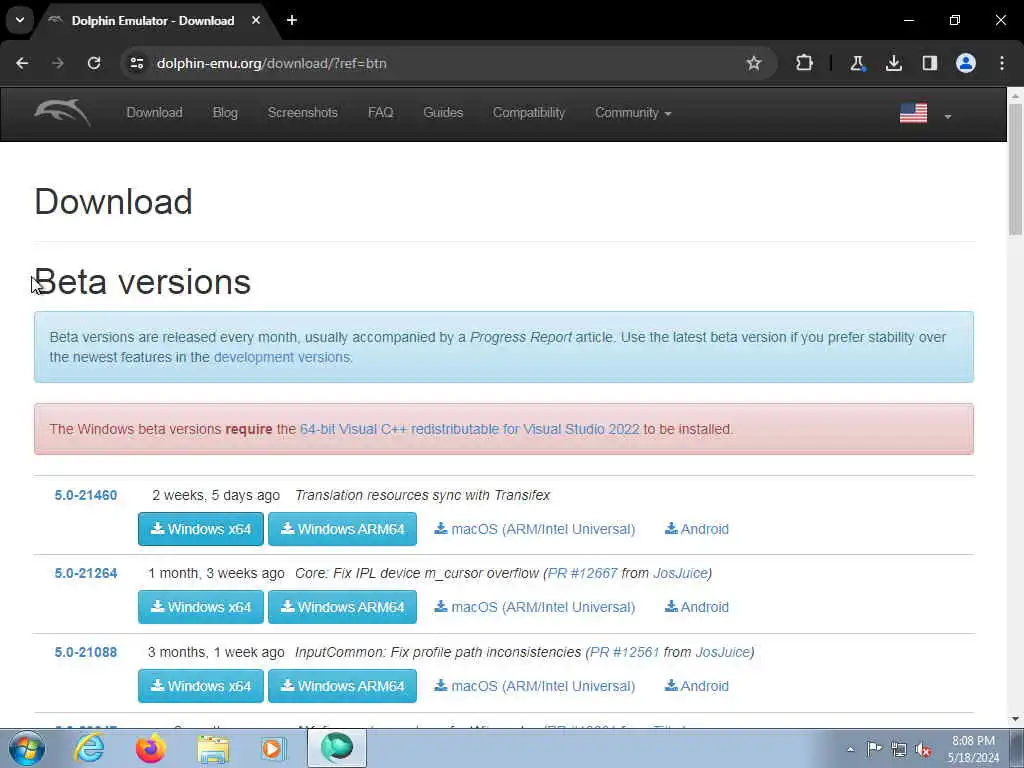Open Chrome Labs flask icon
This screenshot has height=768, width=1024.
(x=857, y=63)
